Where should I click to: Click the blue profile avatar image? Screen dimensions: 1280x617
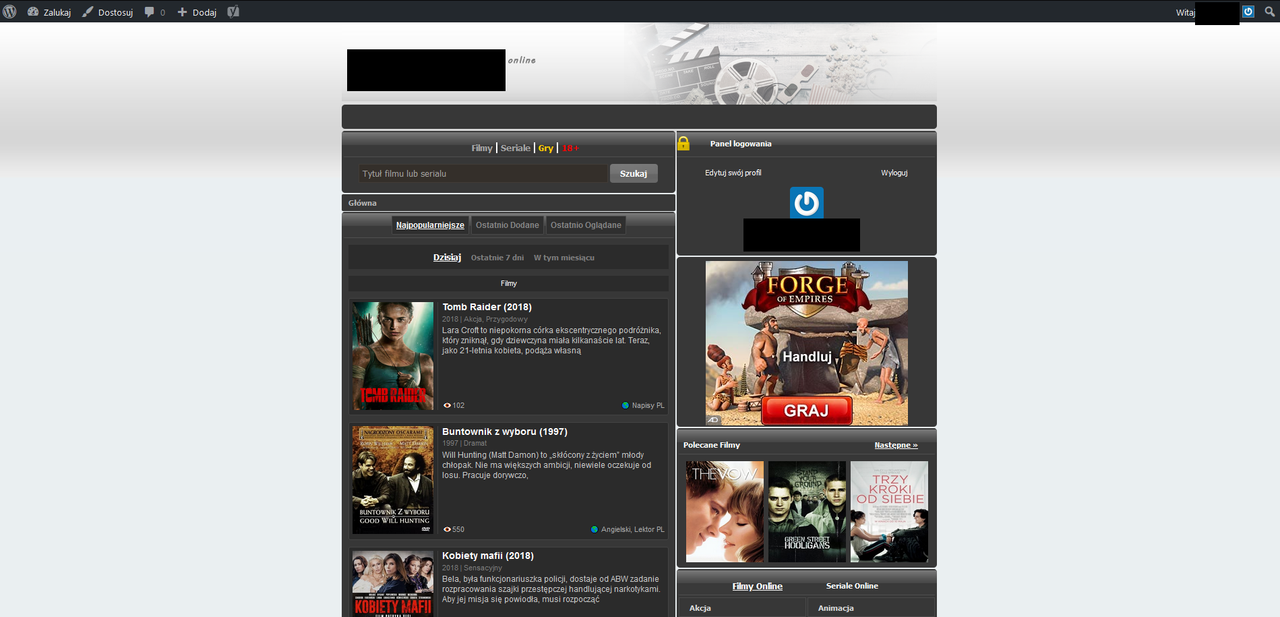806,203
